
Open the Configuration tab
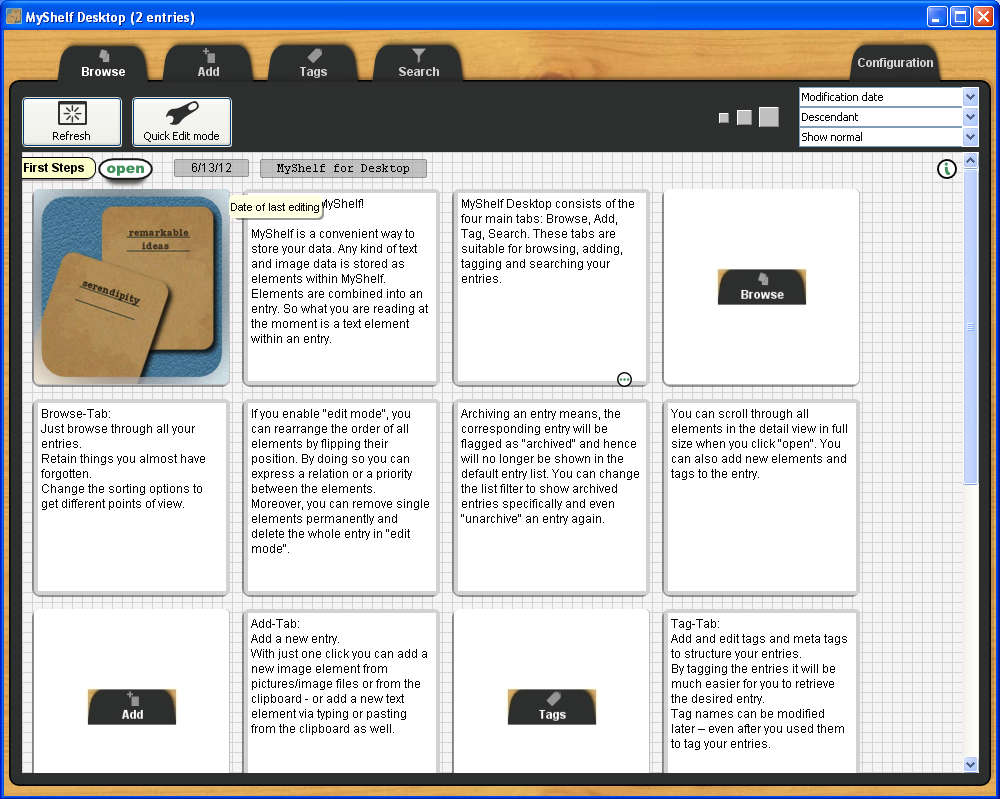pos(894,62)
